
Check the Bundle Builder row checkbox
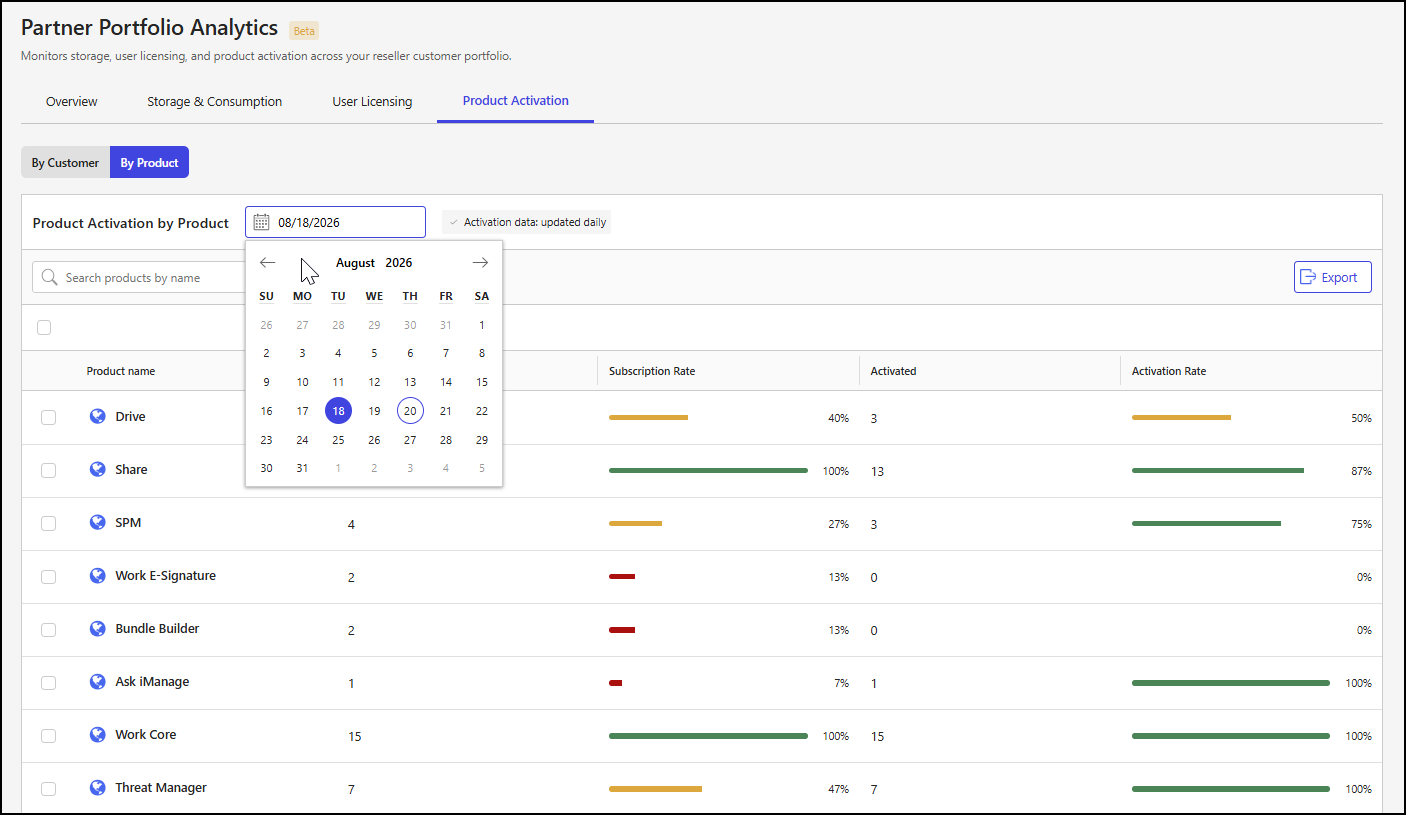pyautogui.click(x=48, y=630)
